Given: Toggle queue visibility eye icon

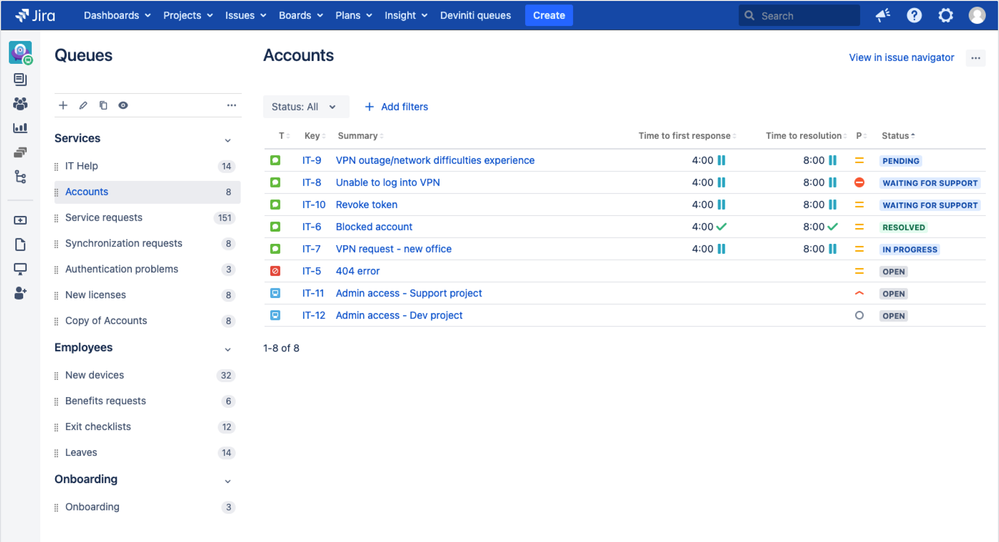Looking at the screenshot, I should coord(123,106).
